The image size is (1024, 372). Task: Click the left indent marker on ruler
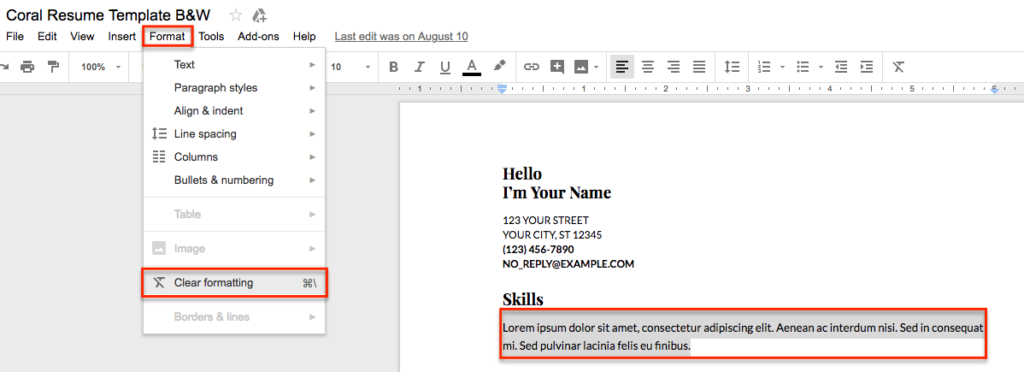click(x=502, y=89)
